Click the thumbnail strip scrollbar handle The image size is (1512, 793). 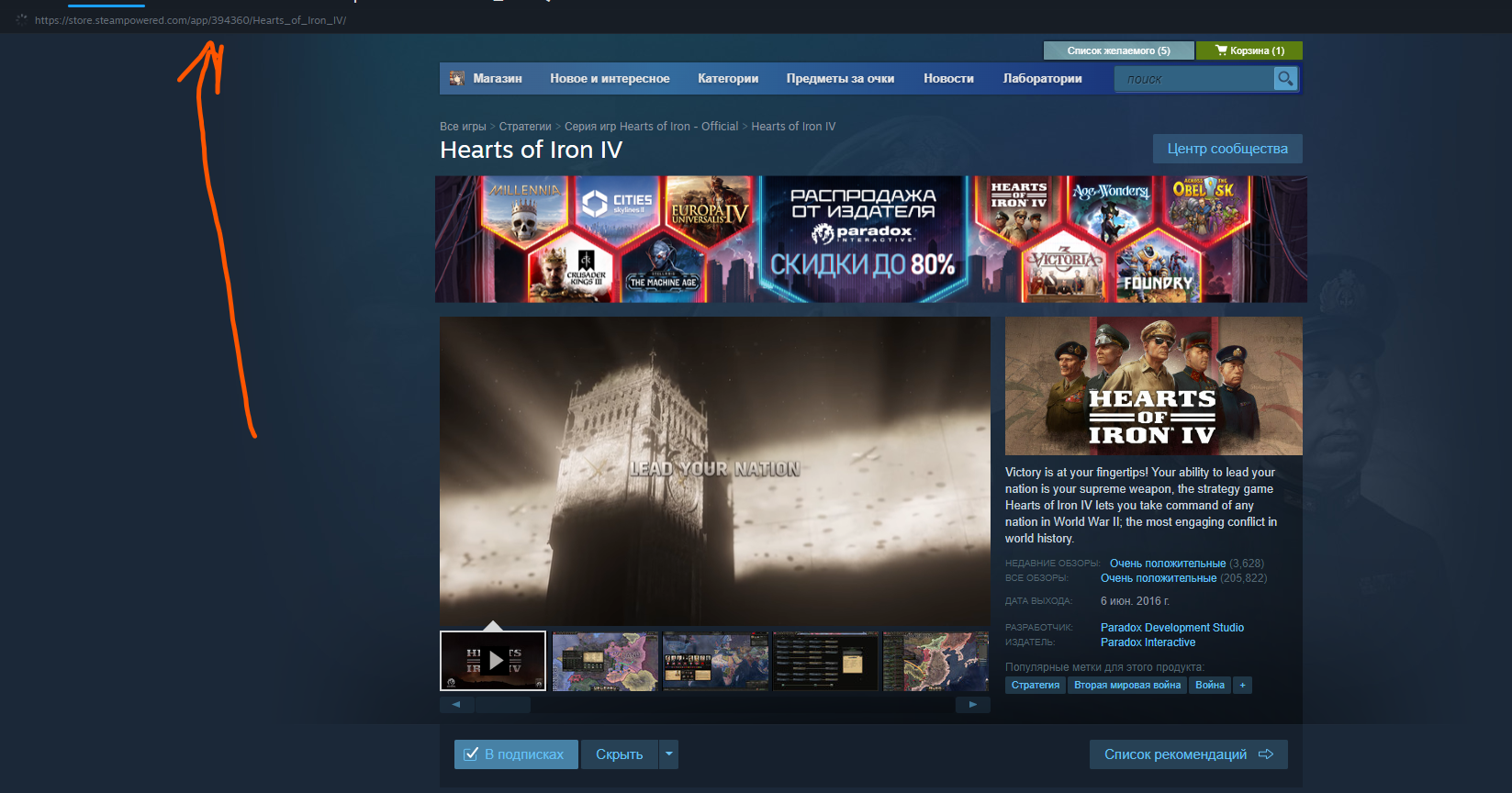point(502,705)
